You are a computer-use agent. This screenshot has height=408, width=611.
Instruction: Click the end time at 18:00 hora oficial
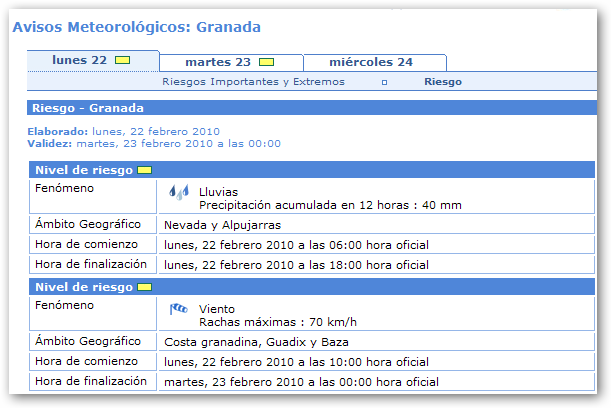point(296,265)
